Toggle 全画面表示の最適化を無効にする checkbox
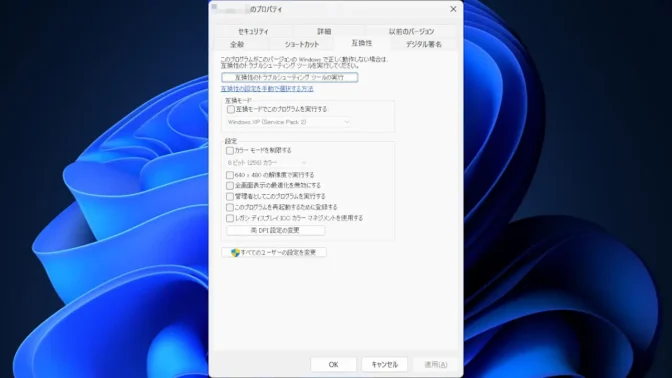 (230, 186)
